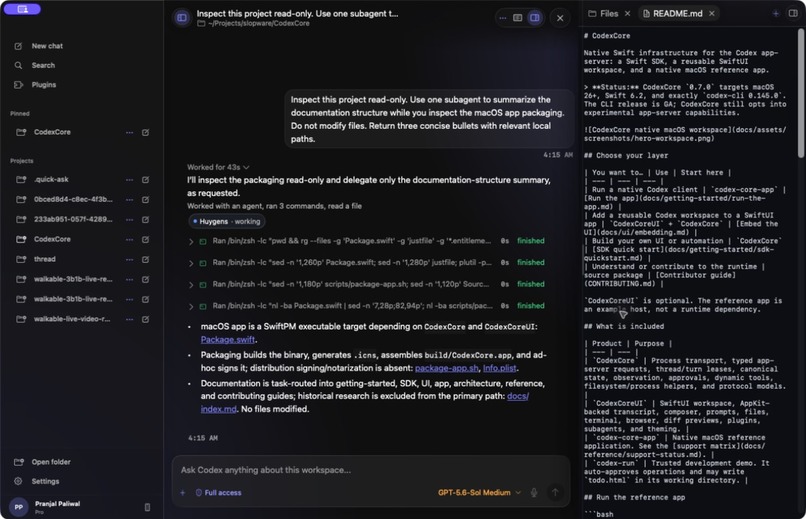
Task: Show options for thread project
Action: pyautogui.click(x=129, y=260)
